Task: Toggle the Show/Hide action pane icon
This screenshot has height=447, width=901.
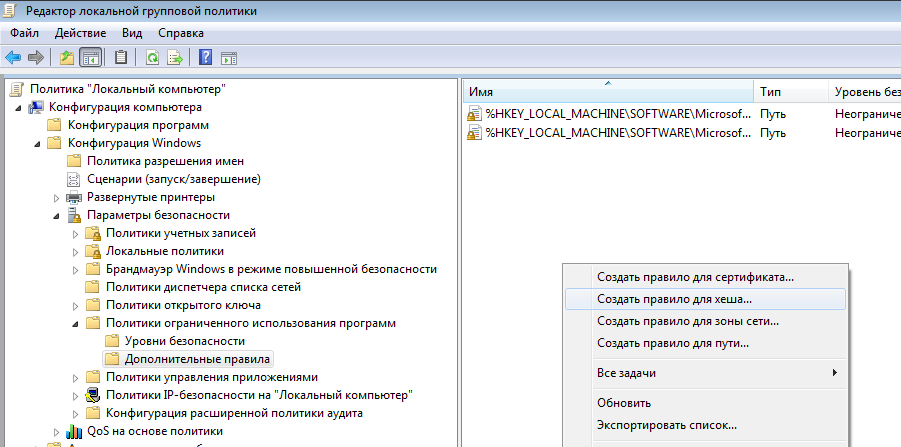Action: pos(228,57)
